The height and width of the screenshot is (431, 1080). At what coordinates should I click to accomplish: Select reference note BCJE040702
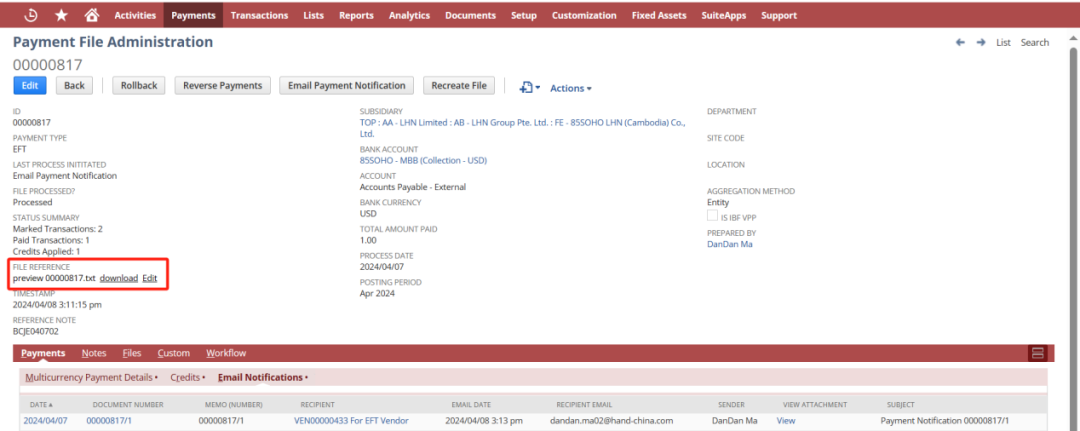tap(36, 331)
